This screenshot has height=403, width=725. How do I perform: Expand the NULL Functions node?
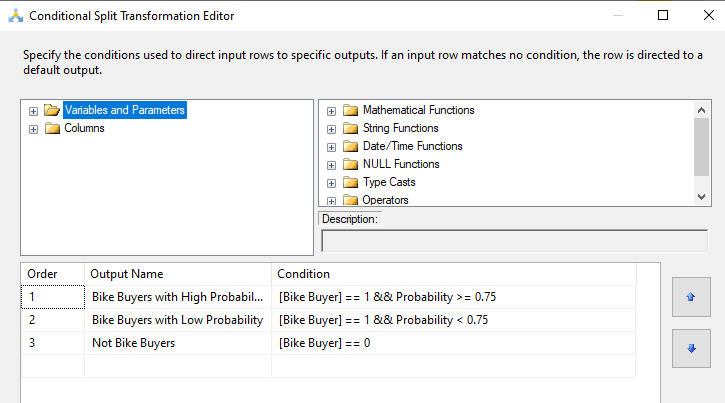(x=331, y=164)
